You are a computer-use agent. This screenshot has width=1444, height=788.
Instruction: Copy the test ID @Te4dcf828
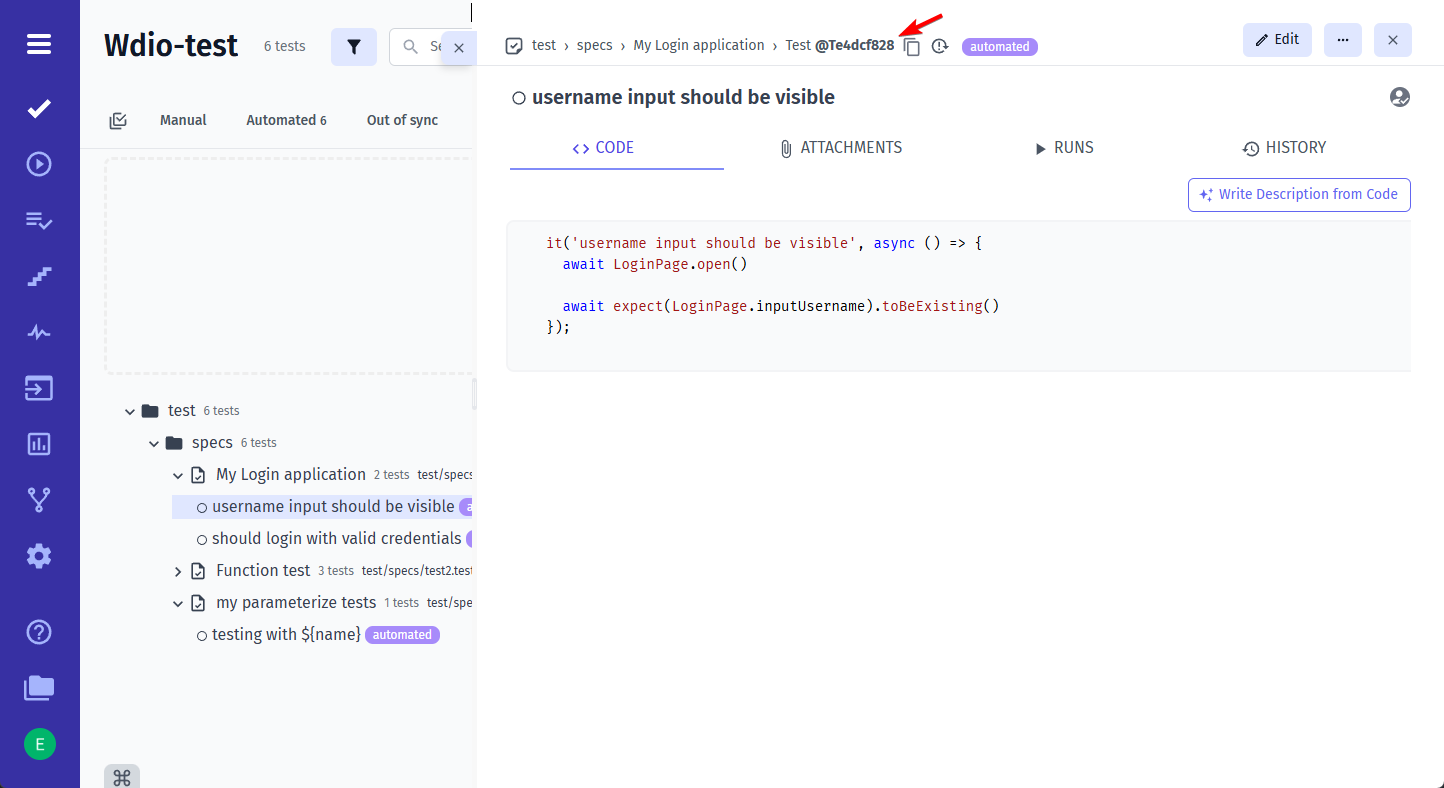point(911,46)
